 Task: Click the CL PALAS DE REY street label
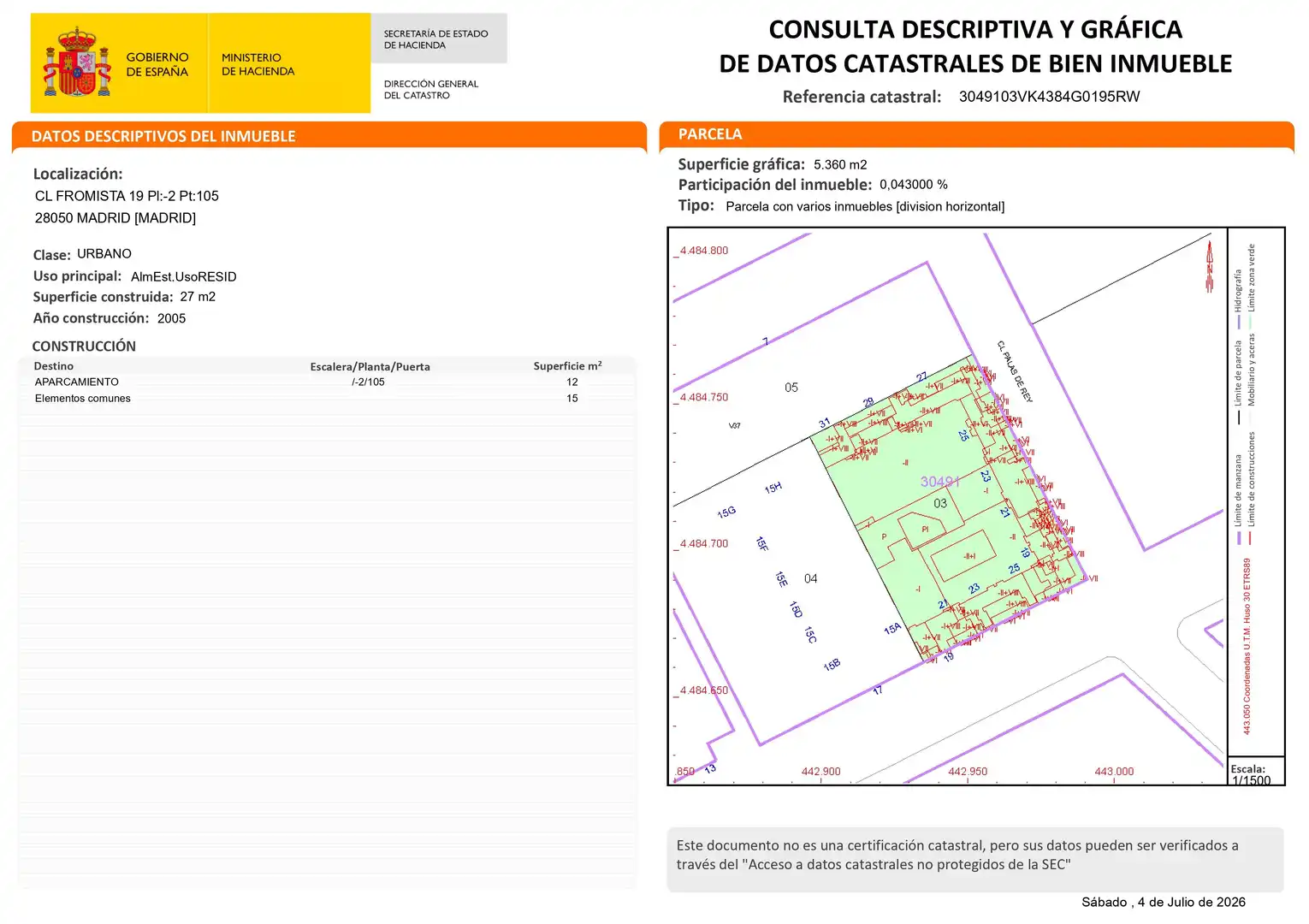tap(1015, 371)
